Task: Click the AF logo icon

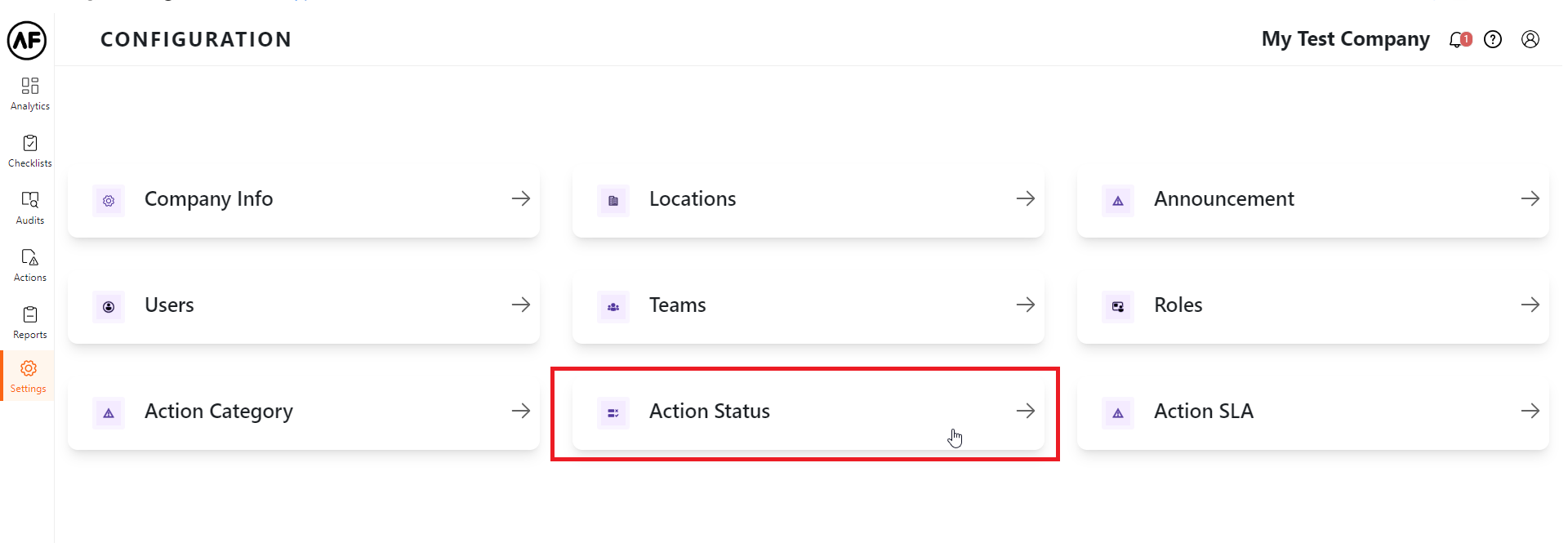Action: point(27,40)
